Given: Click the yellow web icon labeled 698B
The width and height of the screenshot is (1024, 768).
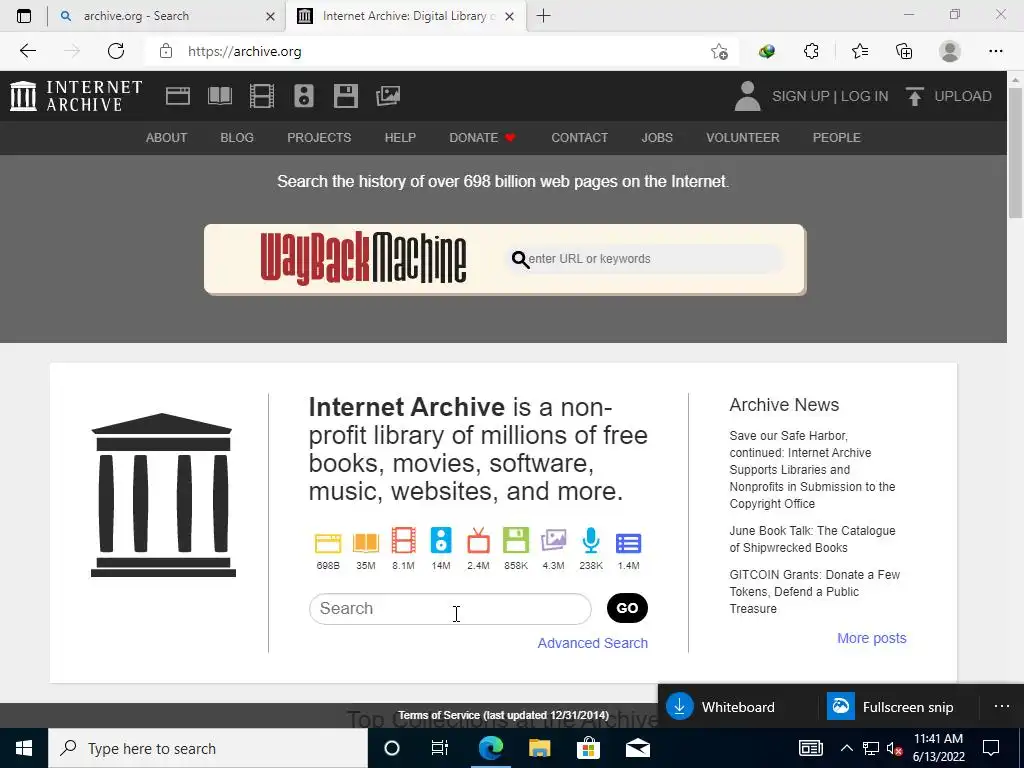Looking at the screenshot, I should [328, 542].
